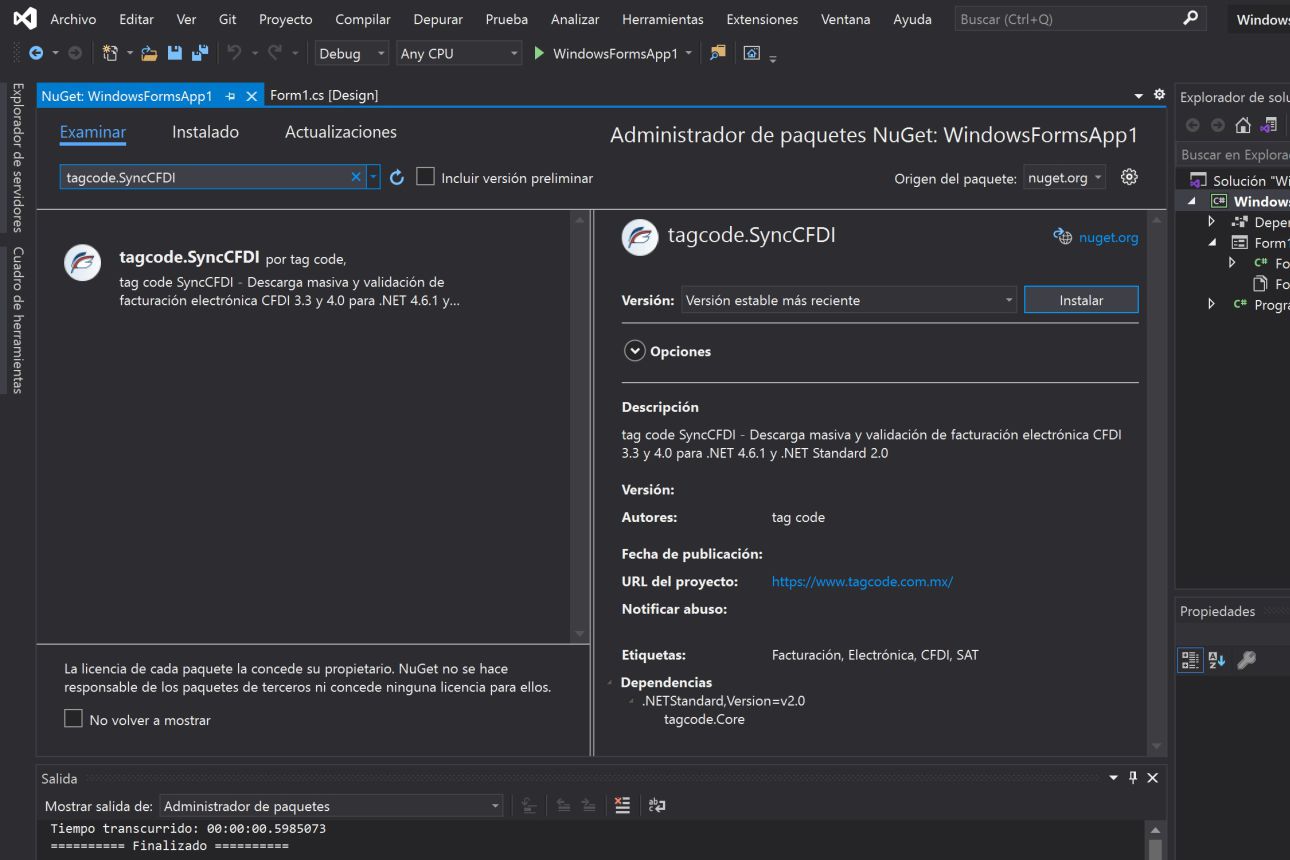Click the Save All toolbar icon
Viewport: 1290px width, 860px height.
click(x=199, y=53)
